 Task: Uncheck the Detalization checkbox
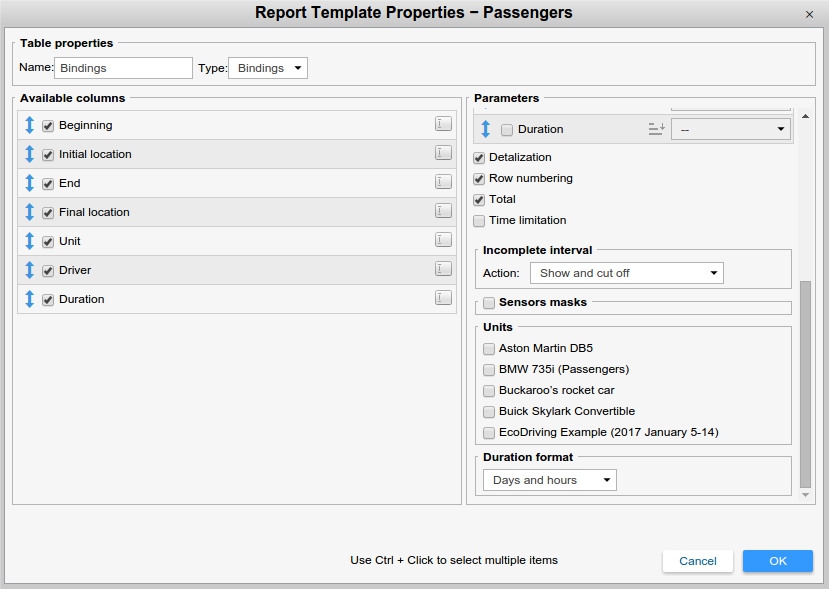click(x=480, y=158)
